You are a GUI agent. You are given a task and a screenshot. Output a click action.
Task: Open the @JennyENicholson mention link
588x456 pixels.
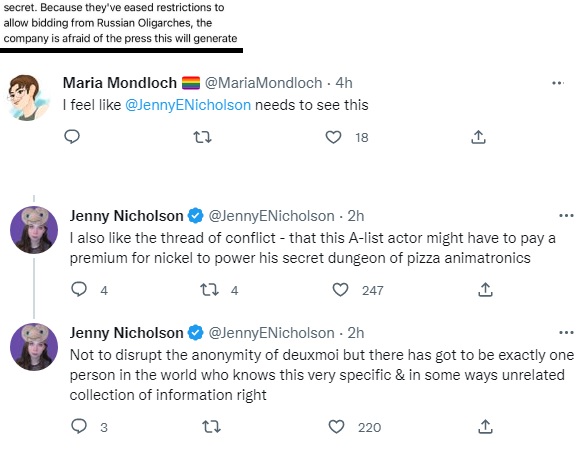pyautogui.click(x=188, y=105)
